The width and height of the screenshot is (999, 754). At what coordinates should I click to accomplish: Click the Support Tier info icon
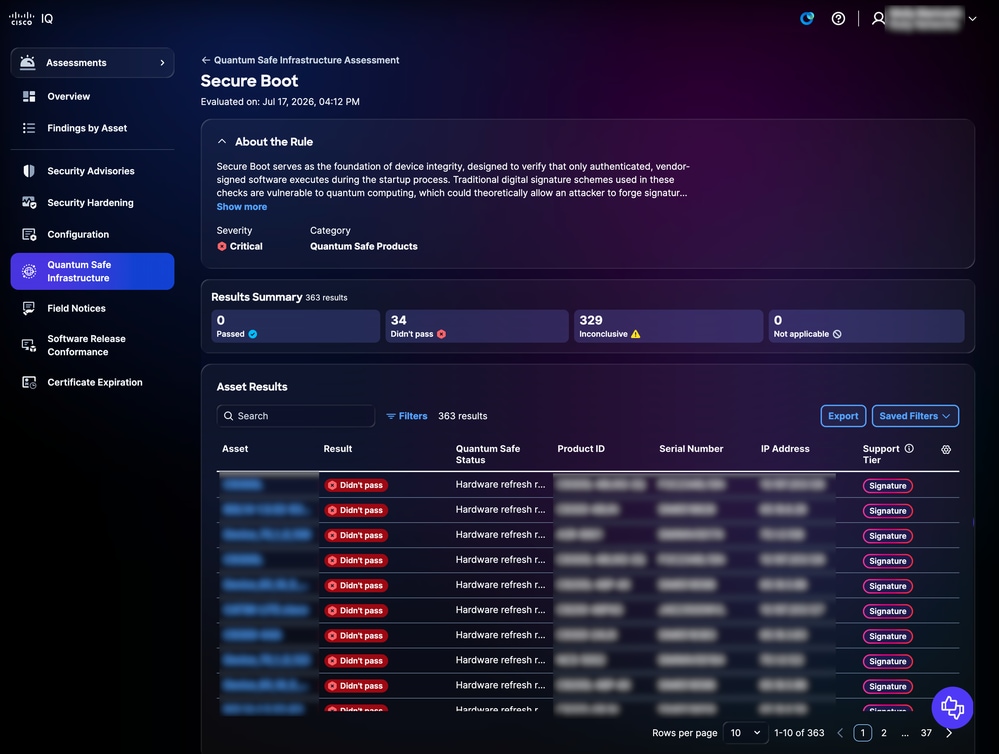(909, 448)
